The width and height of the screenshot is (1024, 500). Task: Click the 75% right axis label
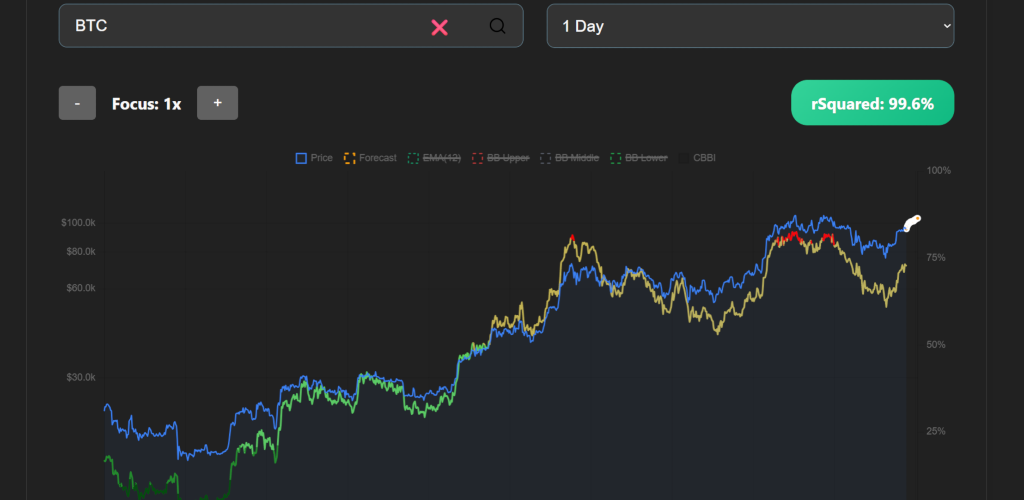click(x=936, y=257)
